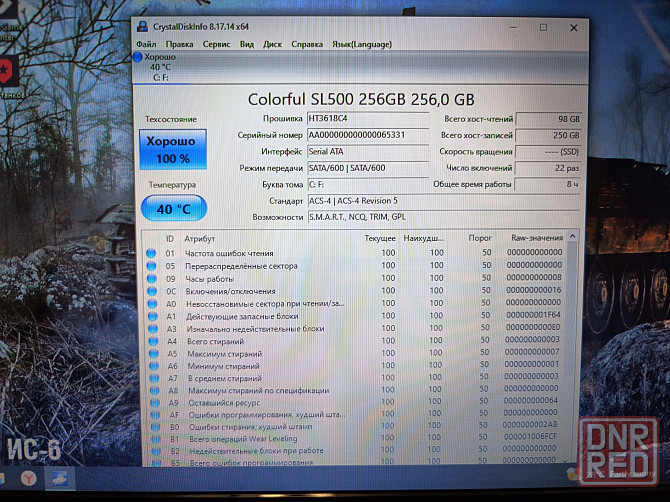Image resolution: width=670 pixels, height=502 pixels.
Task: Click the Буква тома field C: F:
Action: (368, 185)
